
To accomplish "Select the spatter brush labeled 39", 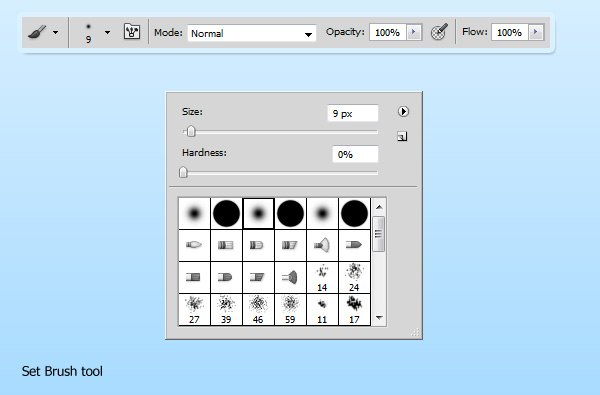I will click(226, 309).
